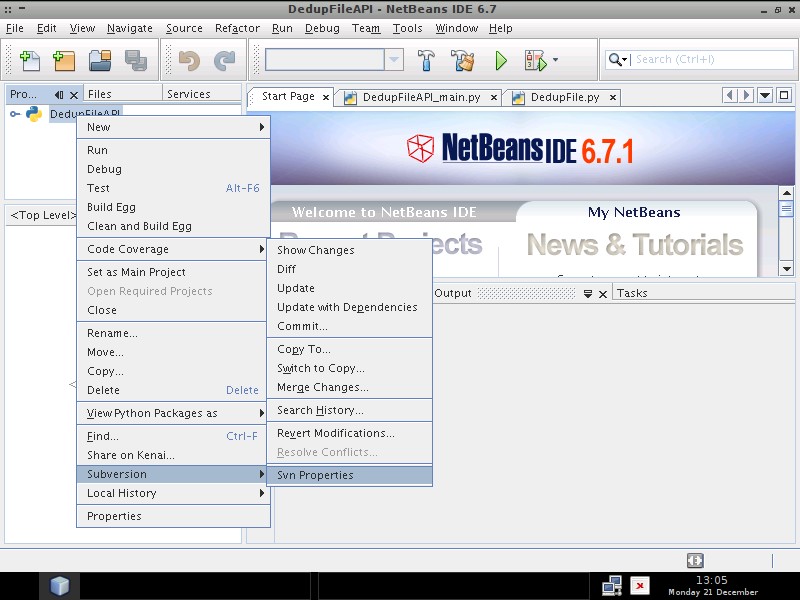Viewport: 800px width, 600px height.
Task: Click the network monitors tray icon
Action: 612,586
